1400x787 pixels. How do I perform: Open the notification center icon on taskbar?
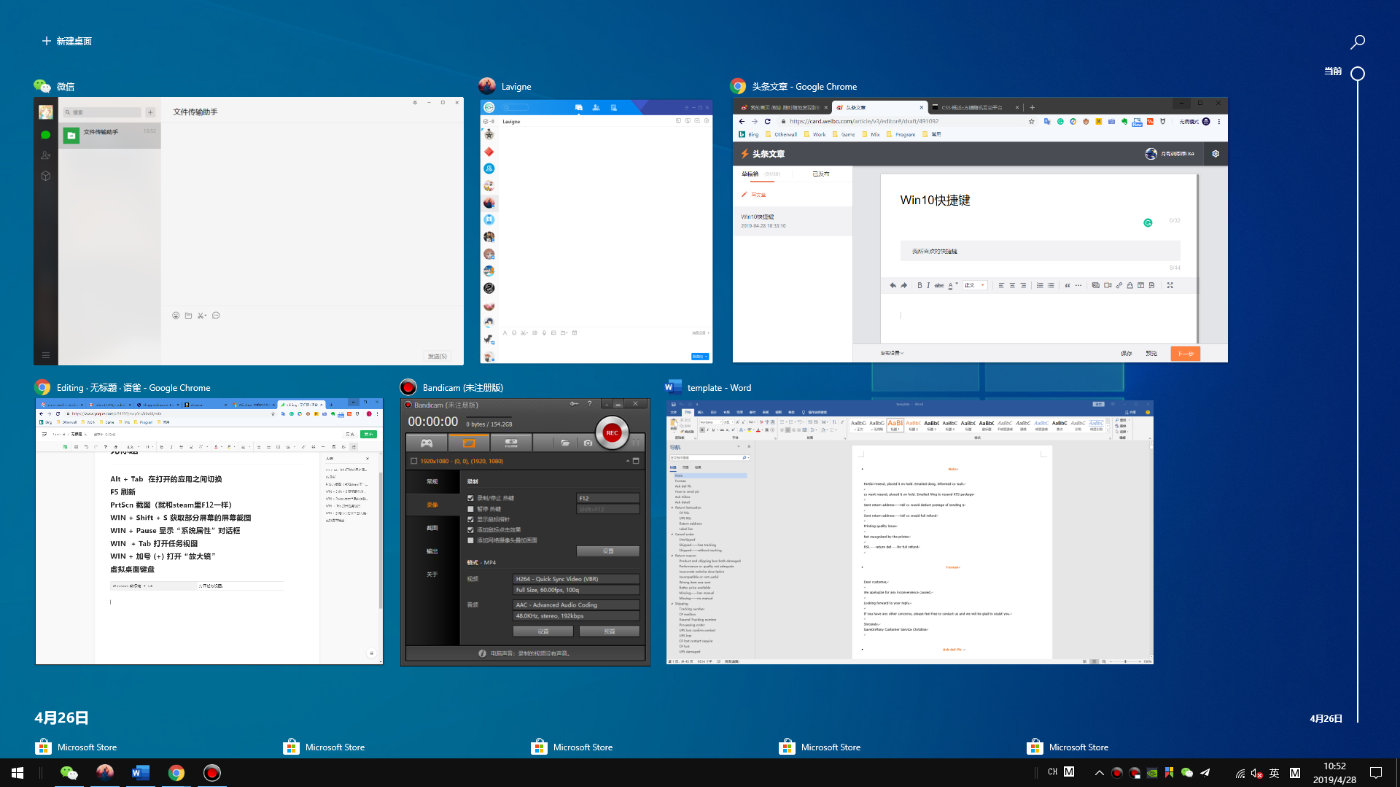click(x=1376, y=772)
